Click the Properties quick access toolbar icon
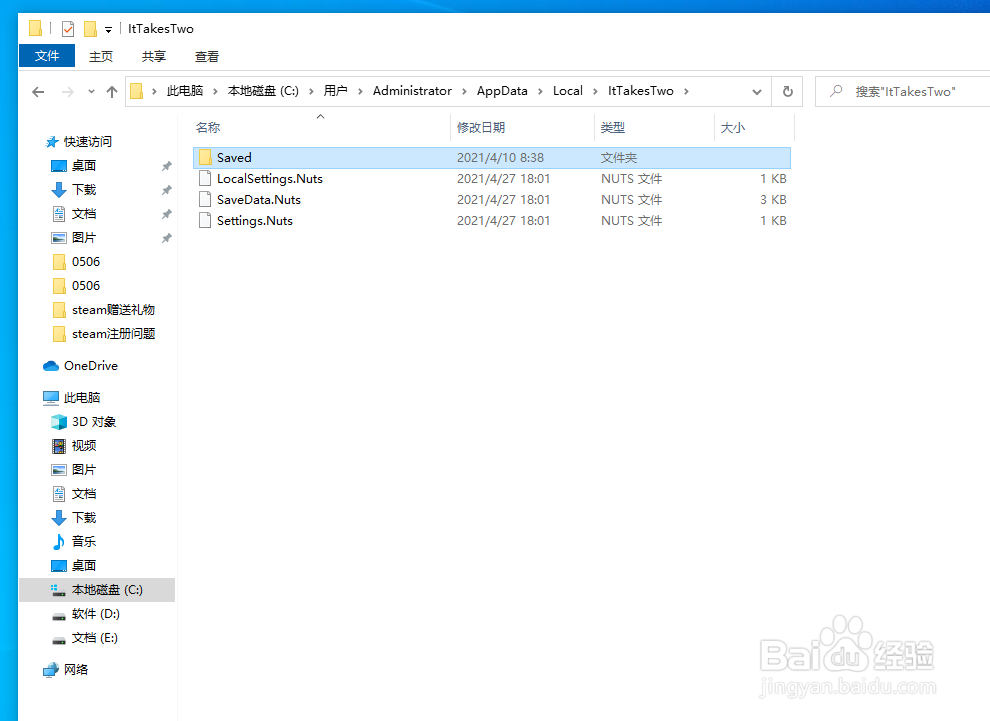Viewport: 990px width, 721px height. tap(68, 29)
